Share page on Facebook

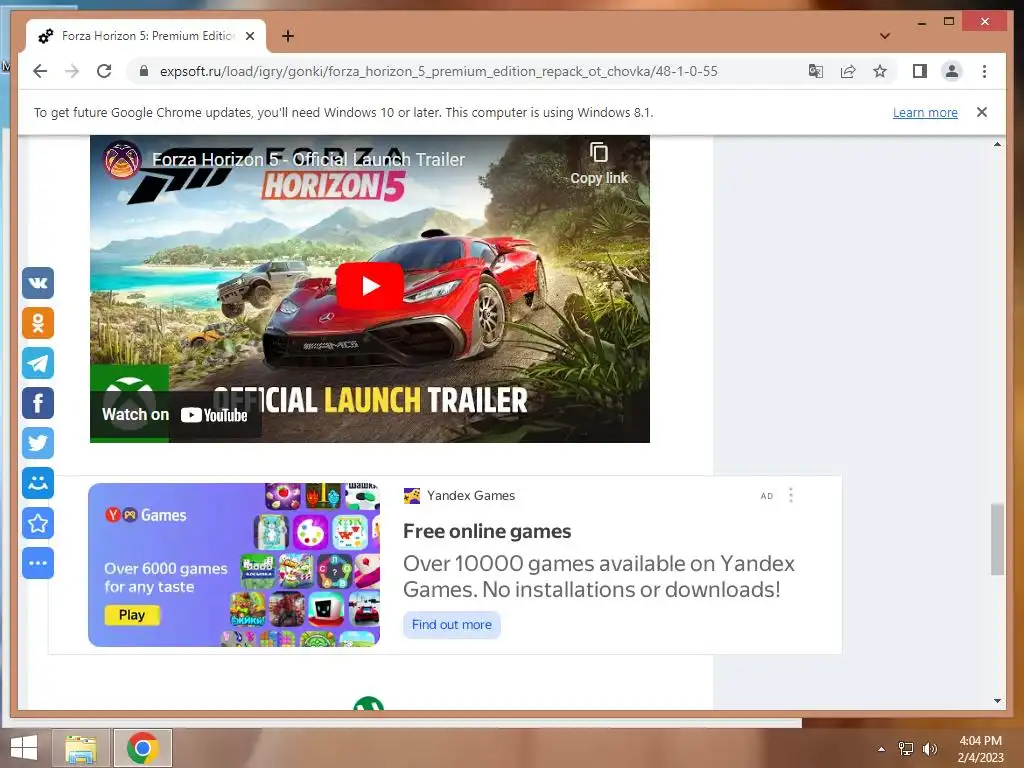(x=38, y=403)
